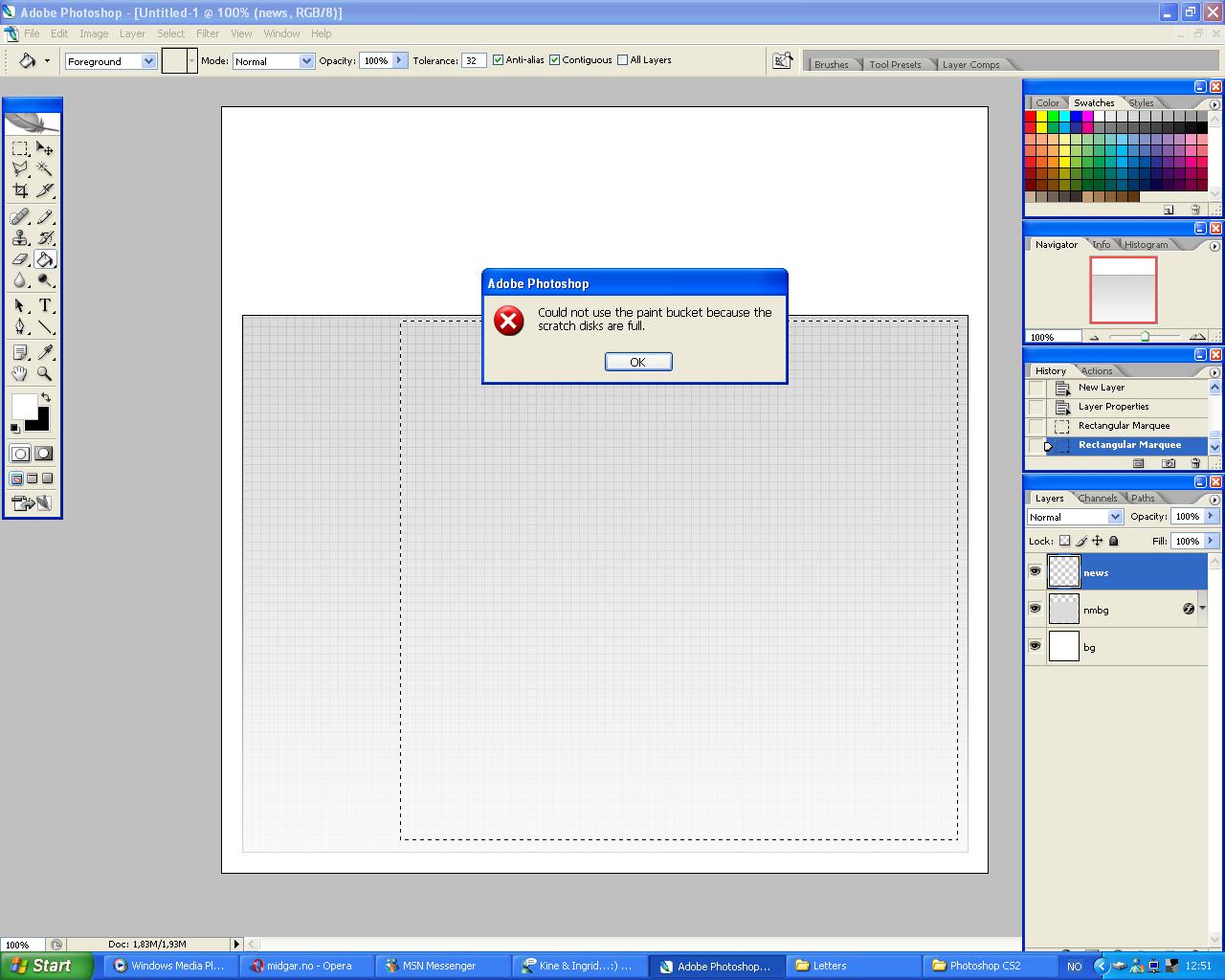Select the Eraser tool

point(20,259)
